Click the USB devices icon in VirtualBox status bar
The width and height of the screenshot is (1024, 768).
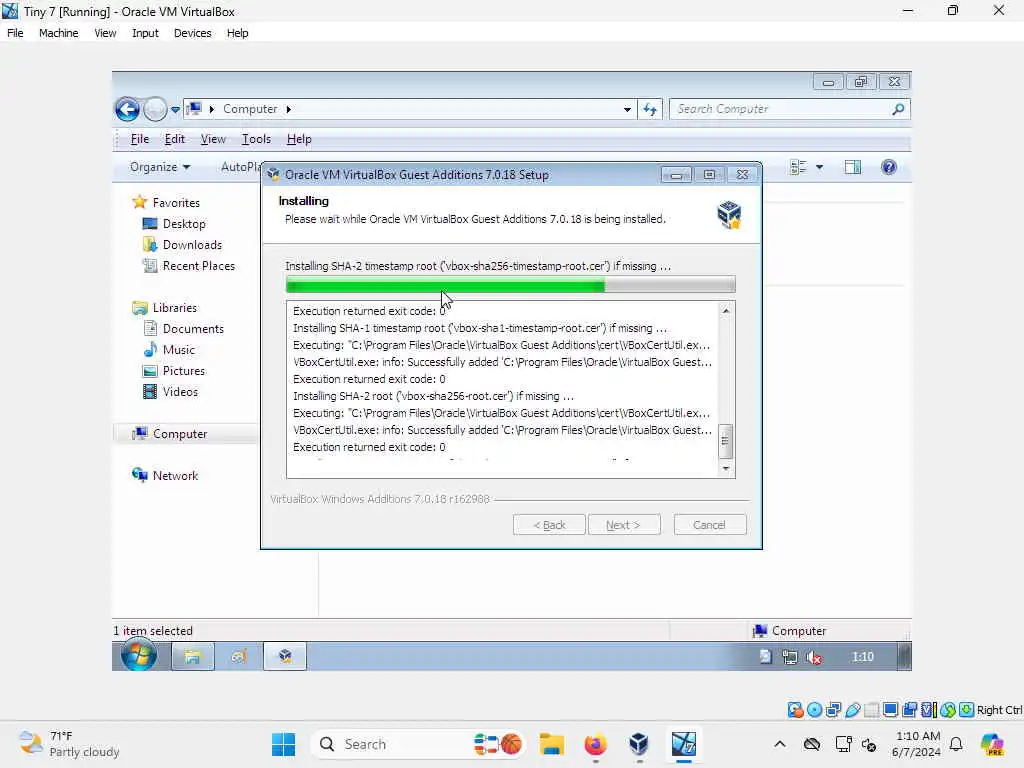(852, 710)
